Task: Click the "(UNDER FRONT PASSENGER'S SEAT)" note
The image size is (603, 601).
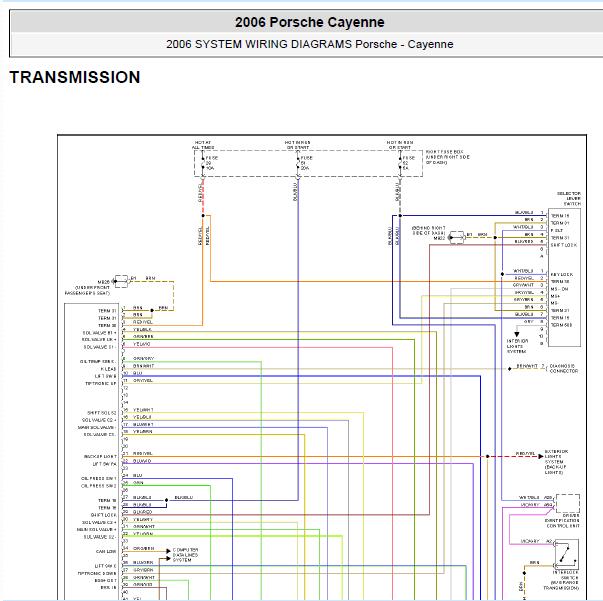Action: [x=88, y=290]
